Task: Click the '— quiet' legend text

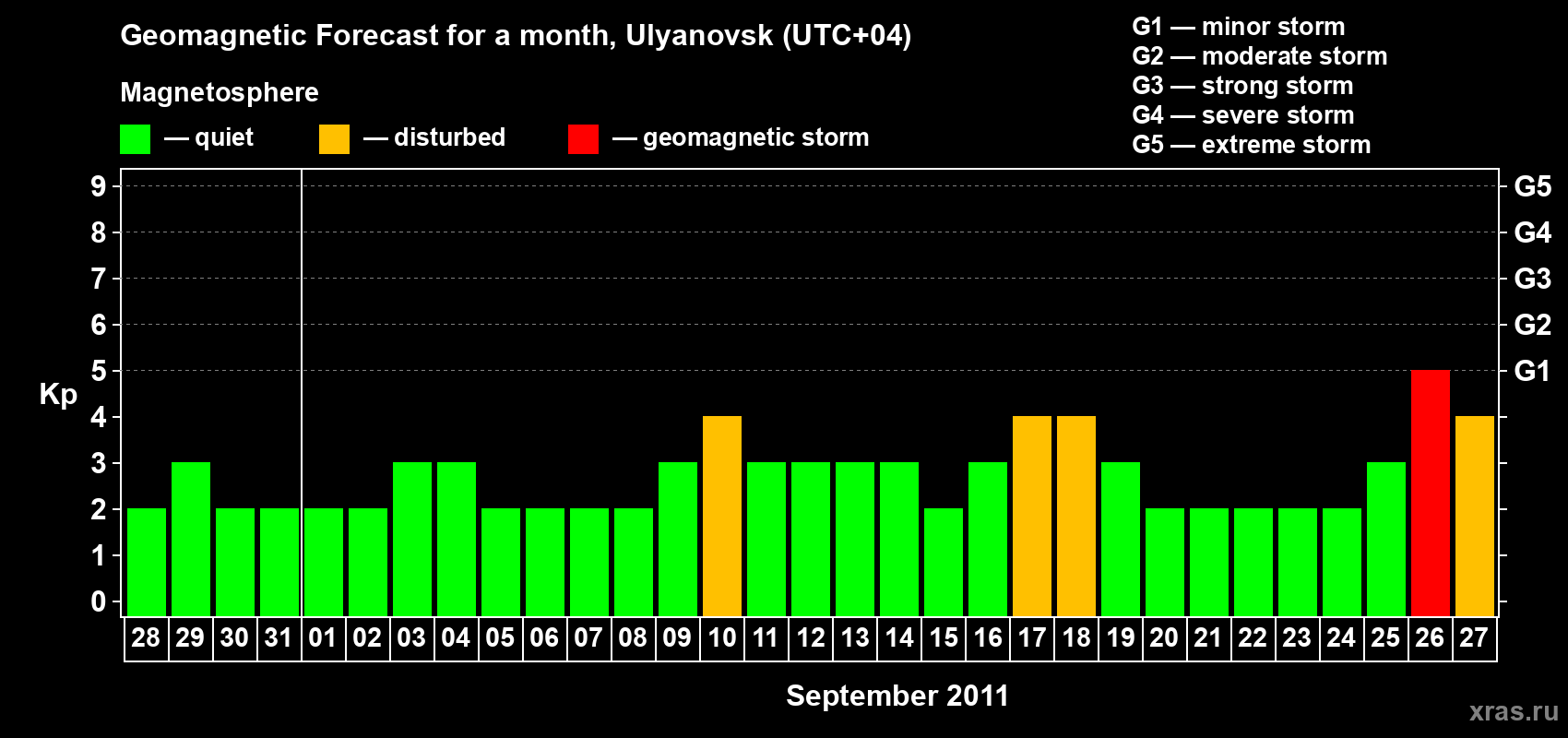Action: point(208,138)
